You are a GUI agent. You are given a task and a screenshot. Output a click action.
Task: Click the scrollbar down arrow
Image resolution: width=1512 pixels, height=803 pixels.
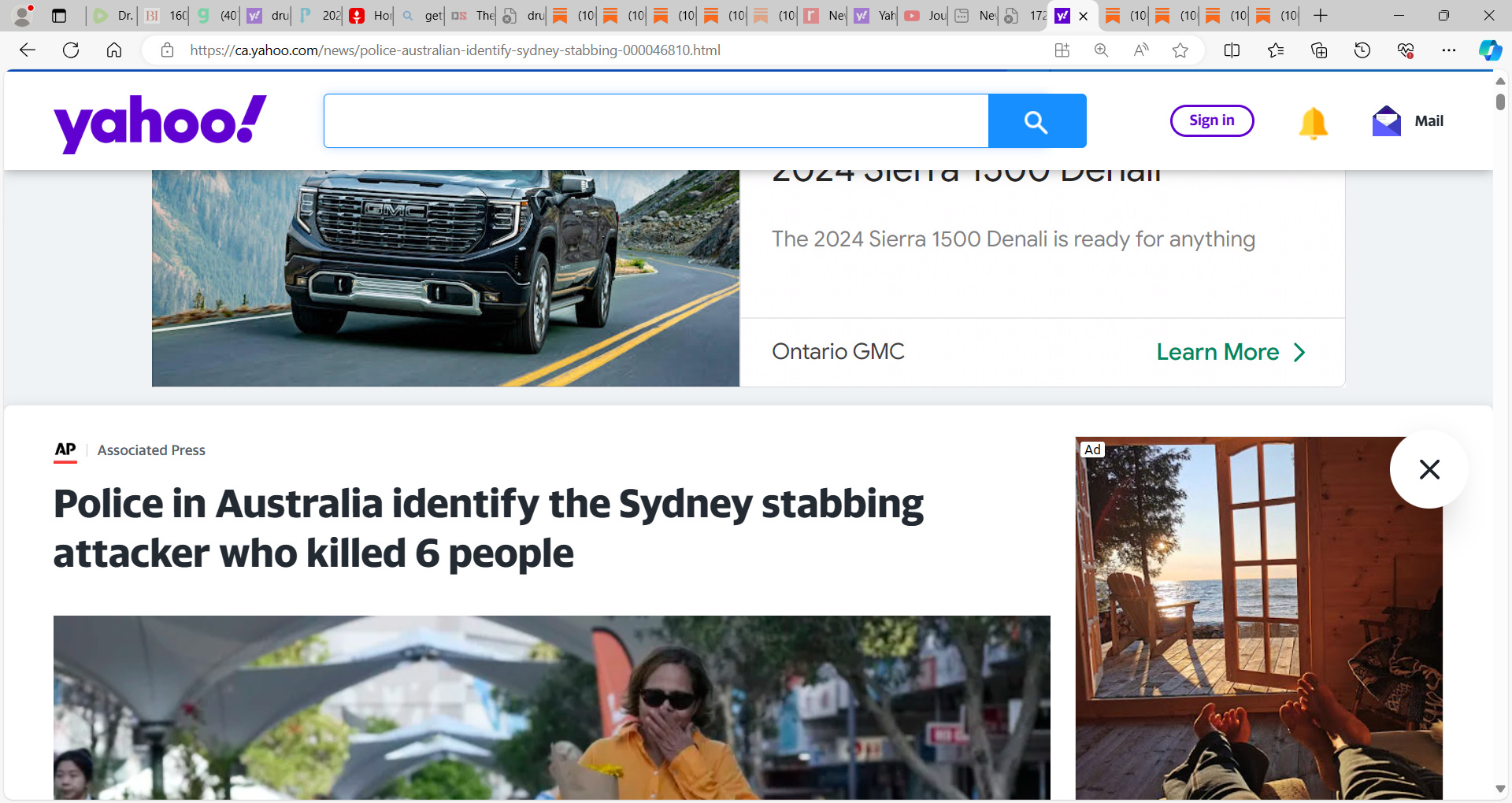pos(1500,789)
